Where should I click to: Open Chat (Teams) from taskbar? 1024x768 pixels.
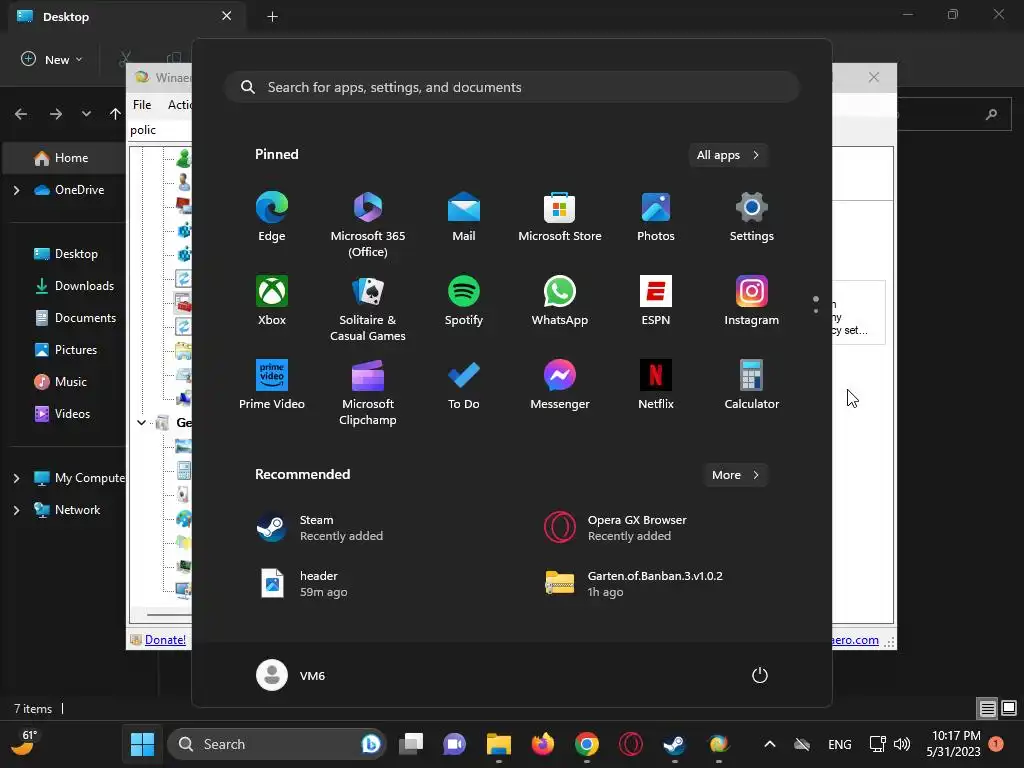click(x=455, y=744)
